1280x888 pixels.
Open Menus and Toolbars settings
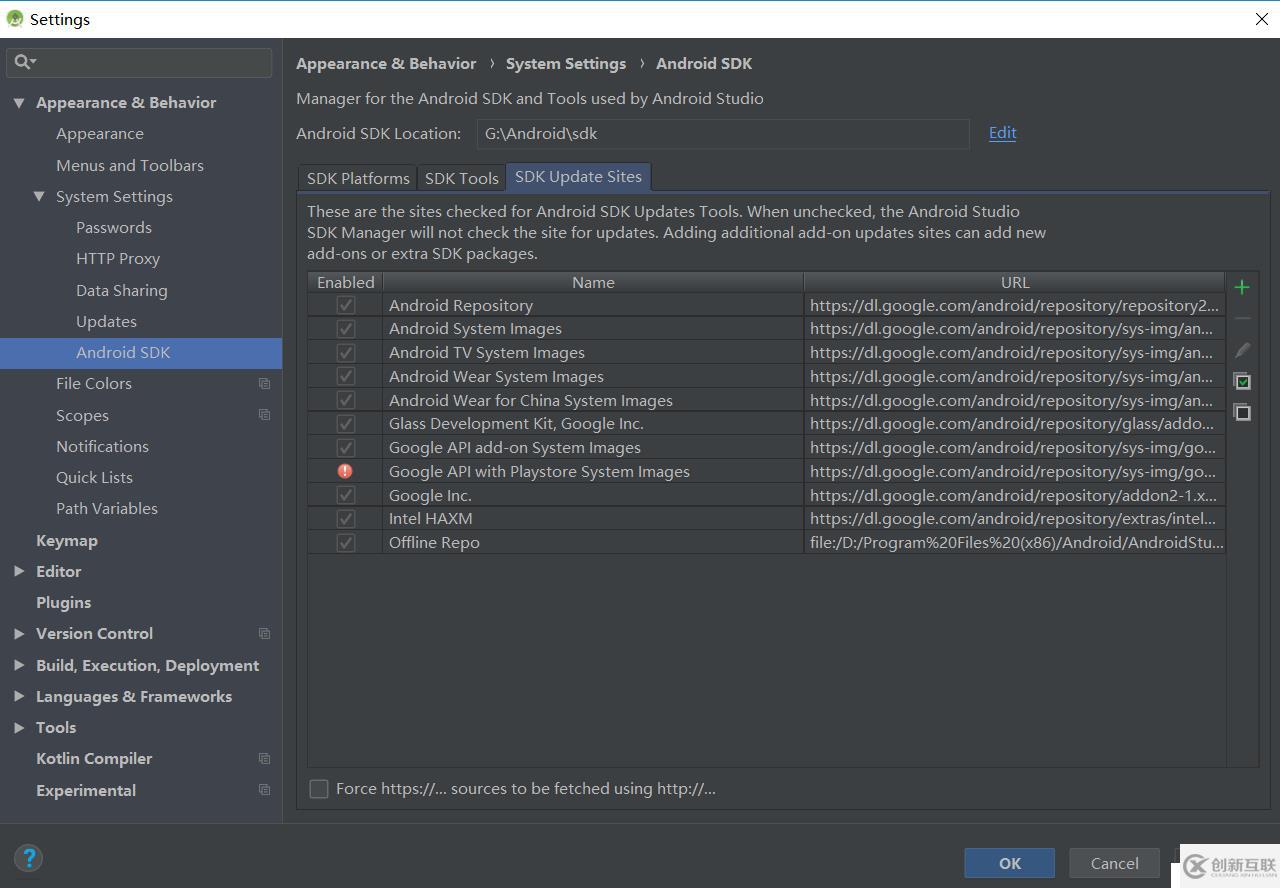130,165
